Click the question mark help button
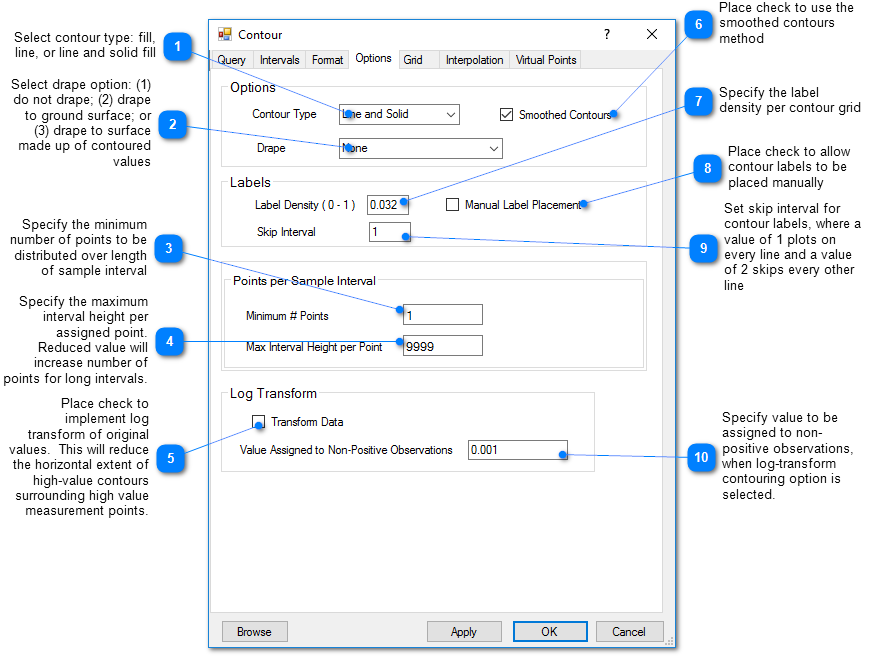Image resolution: width=869 pixels, height=658 pixels. 606,34
